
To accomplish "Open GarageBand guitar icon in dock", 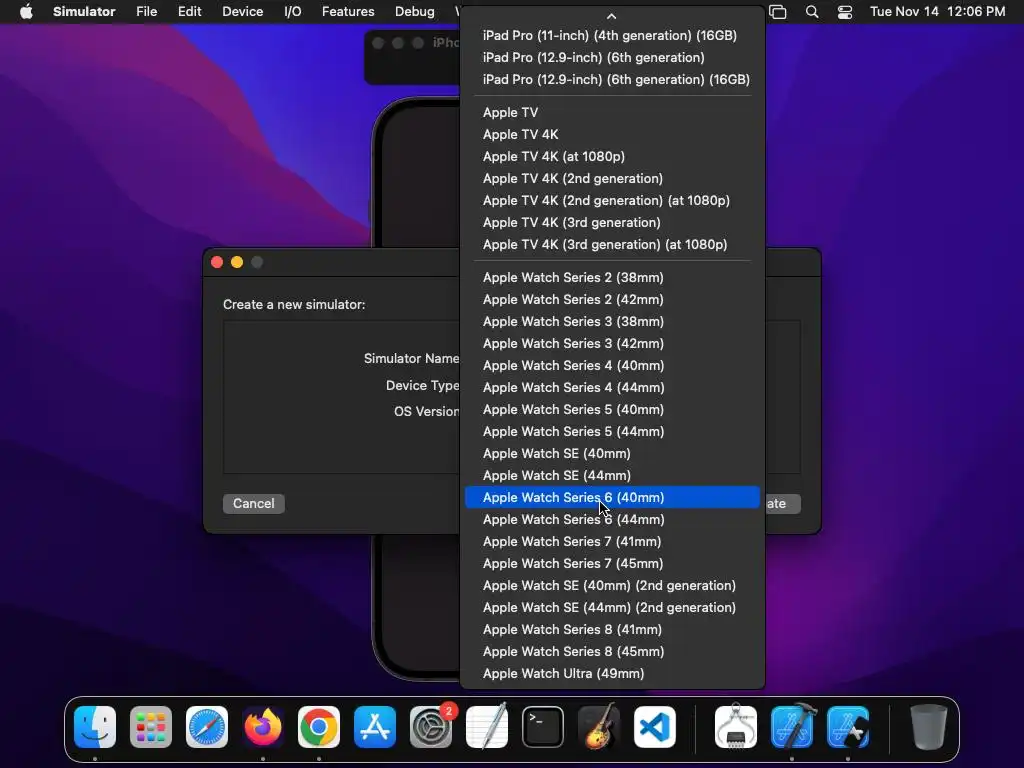I will 599,727.
